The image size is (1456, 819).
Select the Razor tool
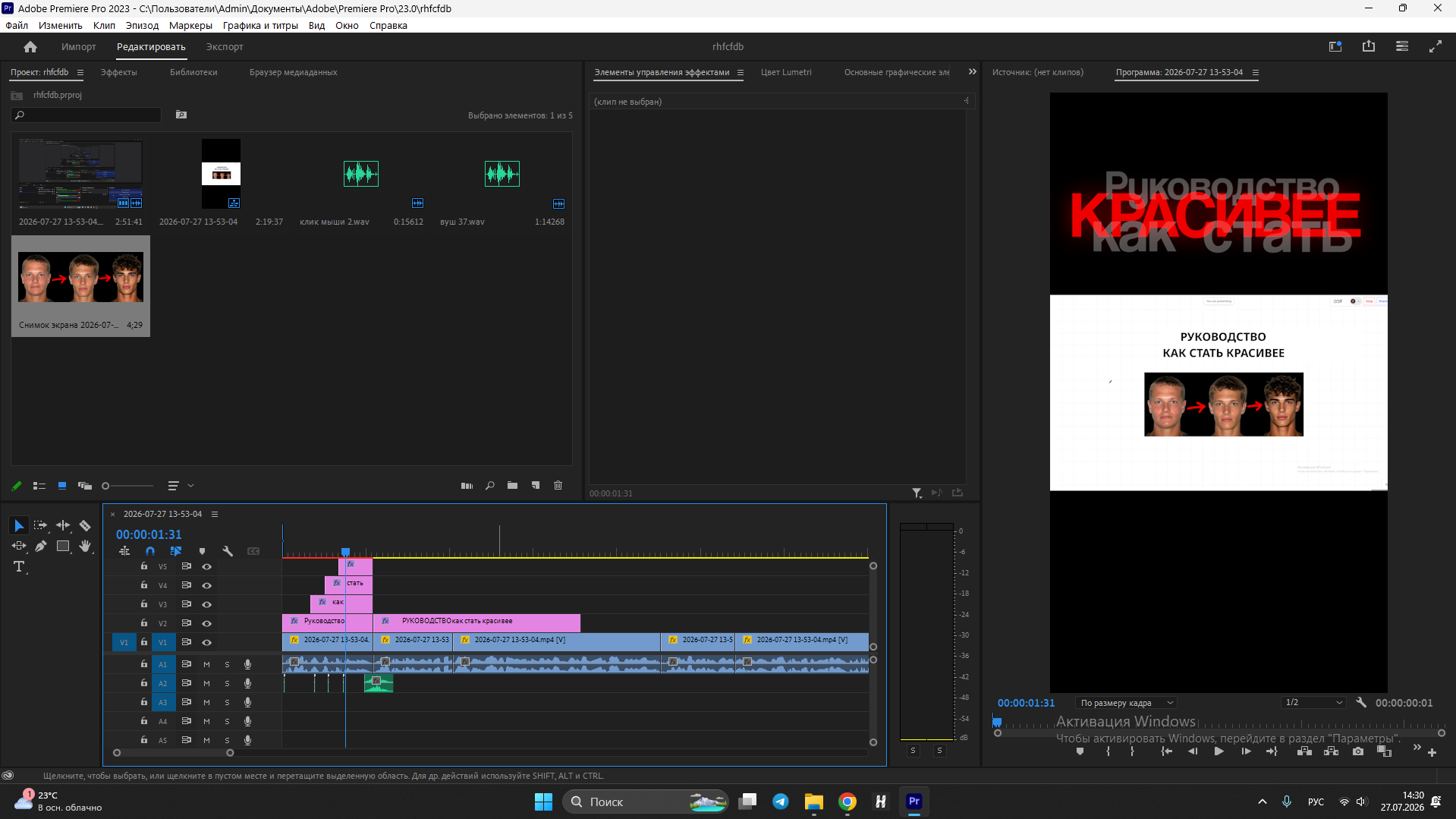coord(85,525)
